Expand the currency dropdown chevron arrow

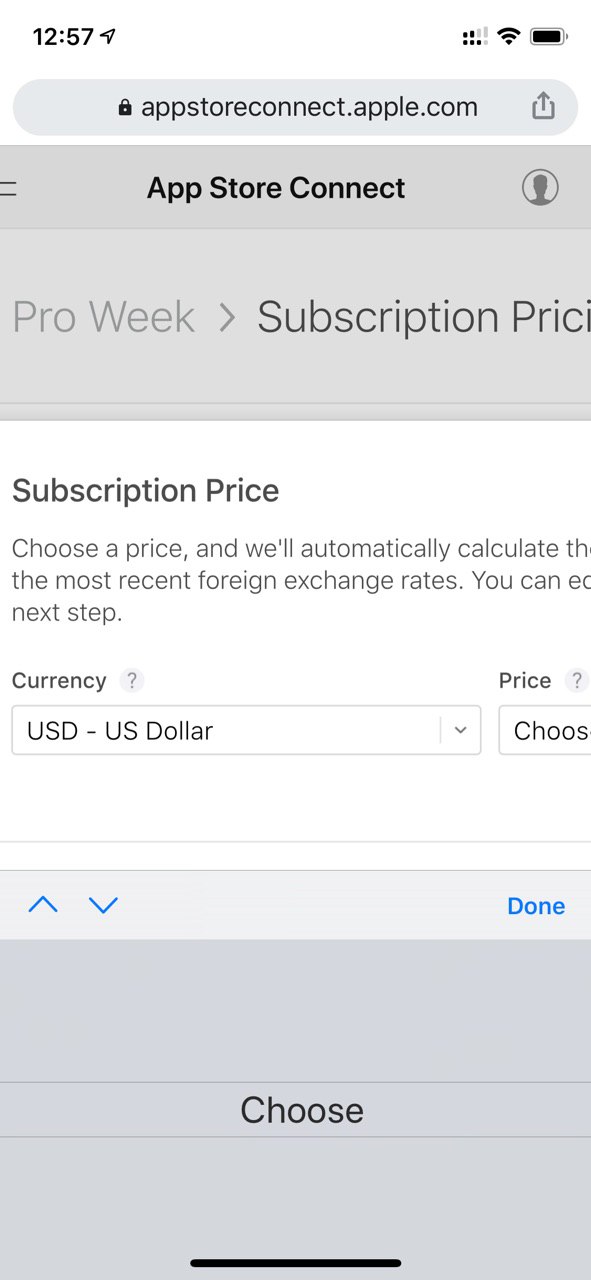[x=460, y=730]
